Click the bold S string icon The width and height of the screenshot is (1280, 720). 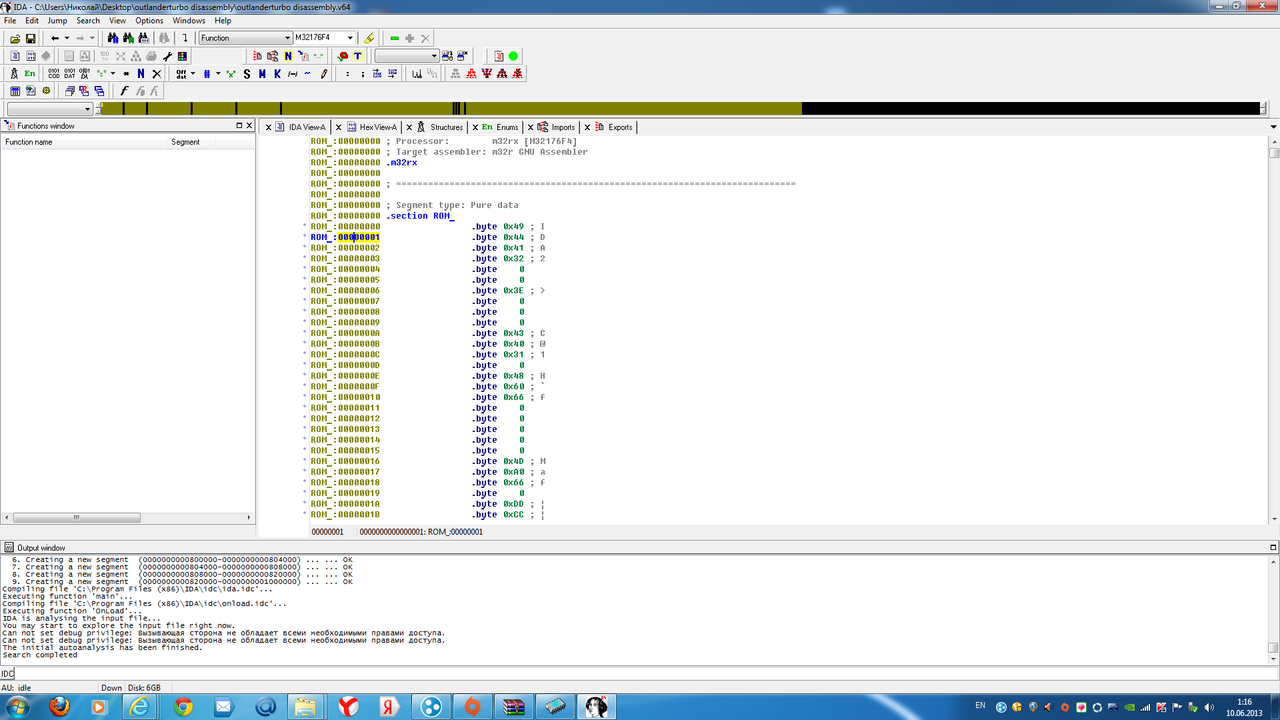click(x=247, y=74)
